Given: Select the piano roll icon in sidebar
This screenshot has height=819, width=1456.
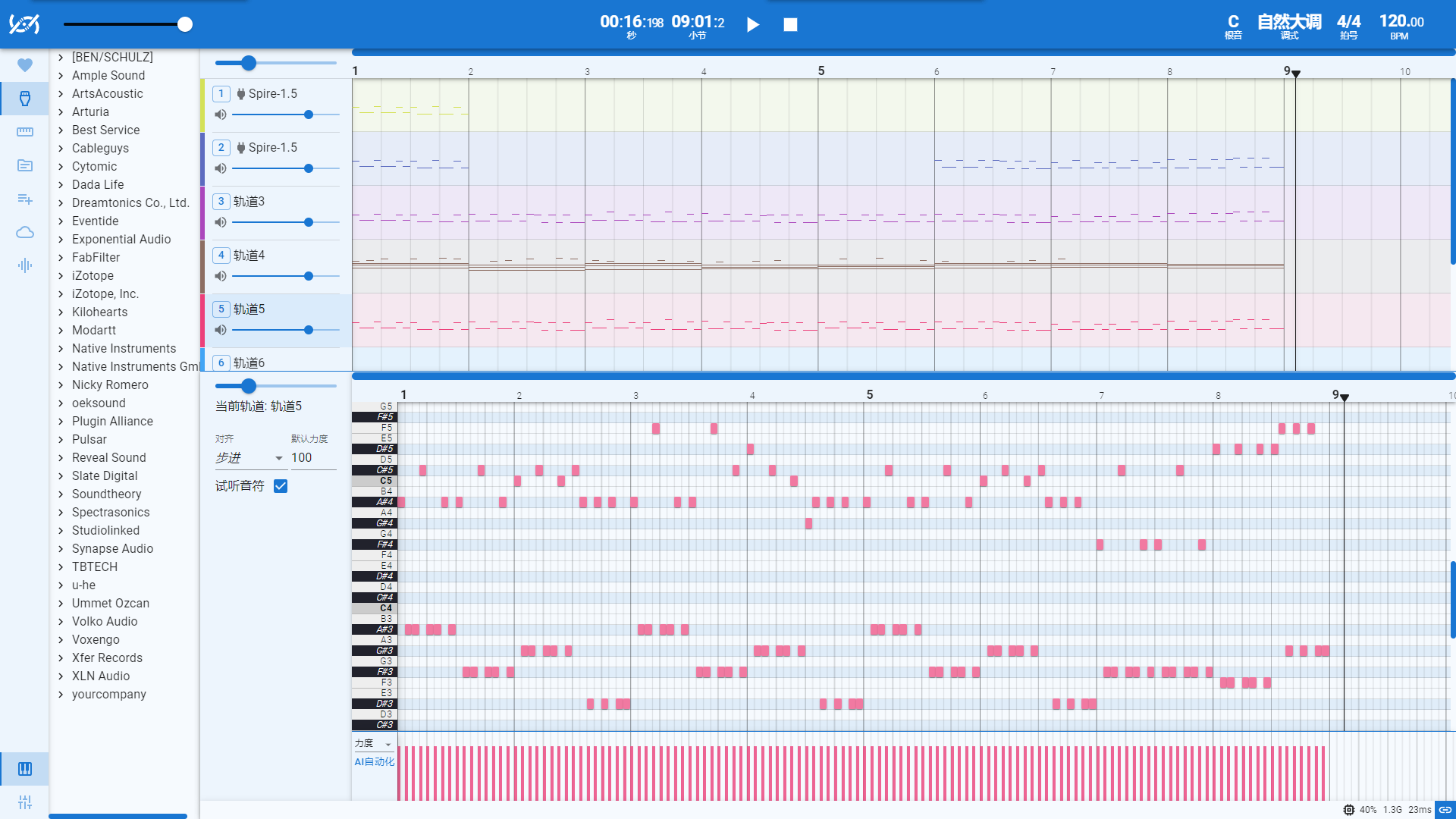Looking at the screenshot, I should pyautogui.click(x=25, y=769).
